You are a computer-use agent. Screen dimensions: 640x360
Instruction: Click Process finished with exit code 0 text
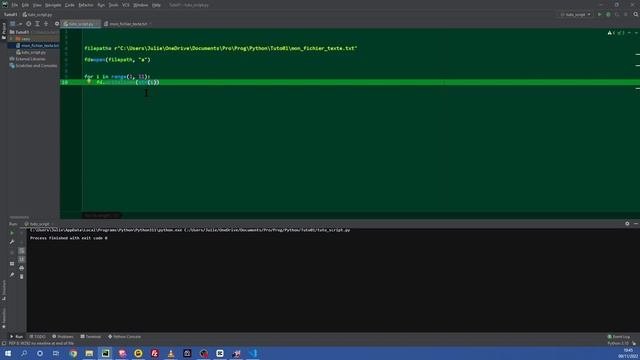coord(69,238)
